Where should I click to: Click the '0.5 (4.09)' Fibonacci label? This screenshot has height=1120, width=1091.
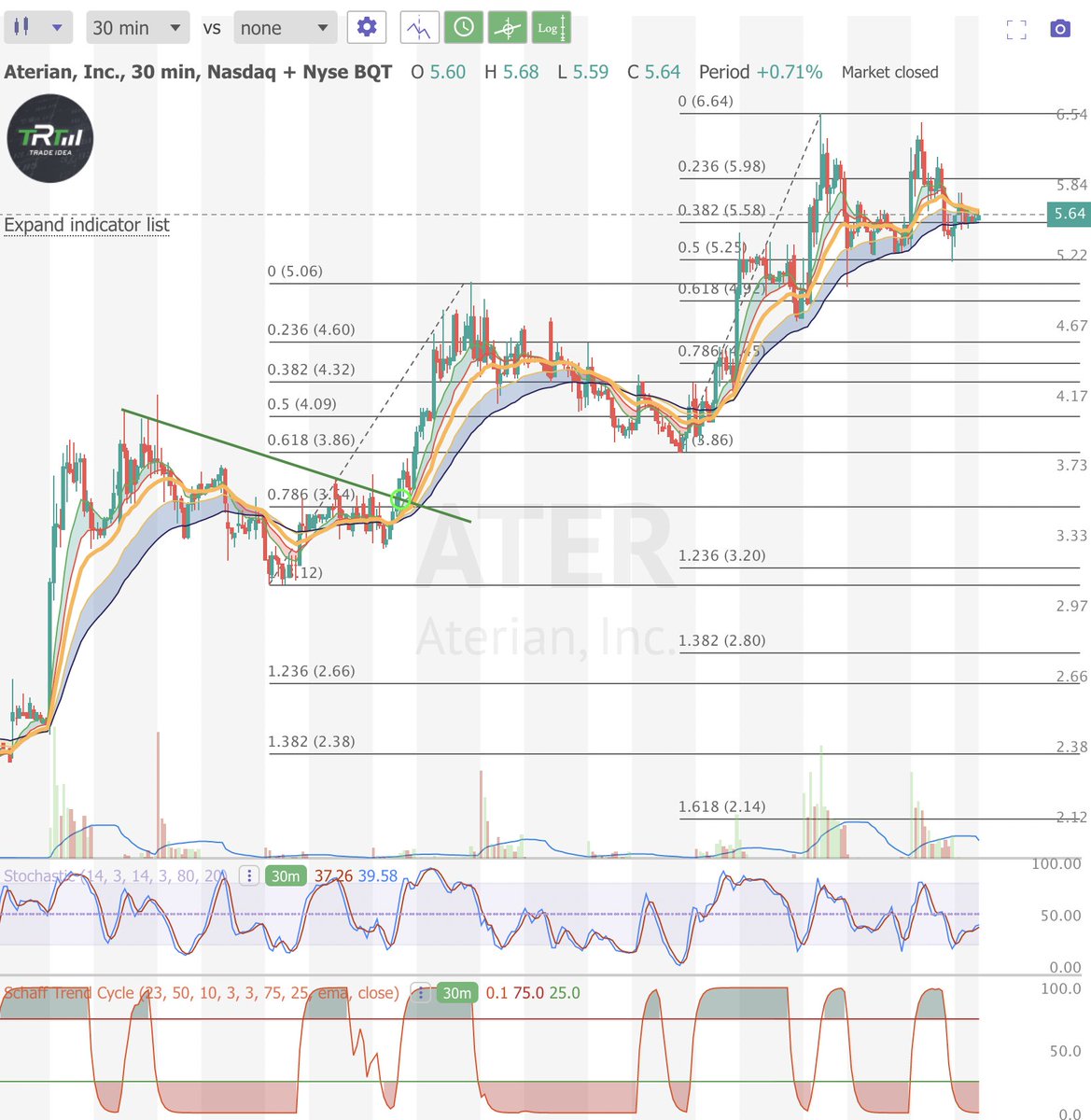click(x=301, y=404)
